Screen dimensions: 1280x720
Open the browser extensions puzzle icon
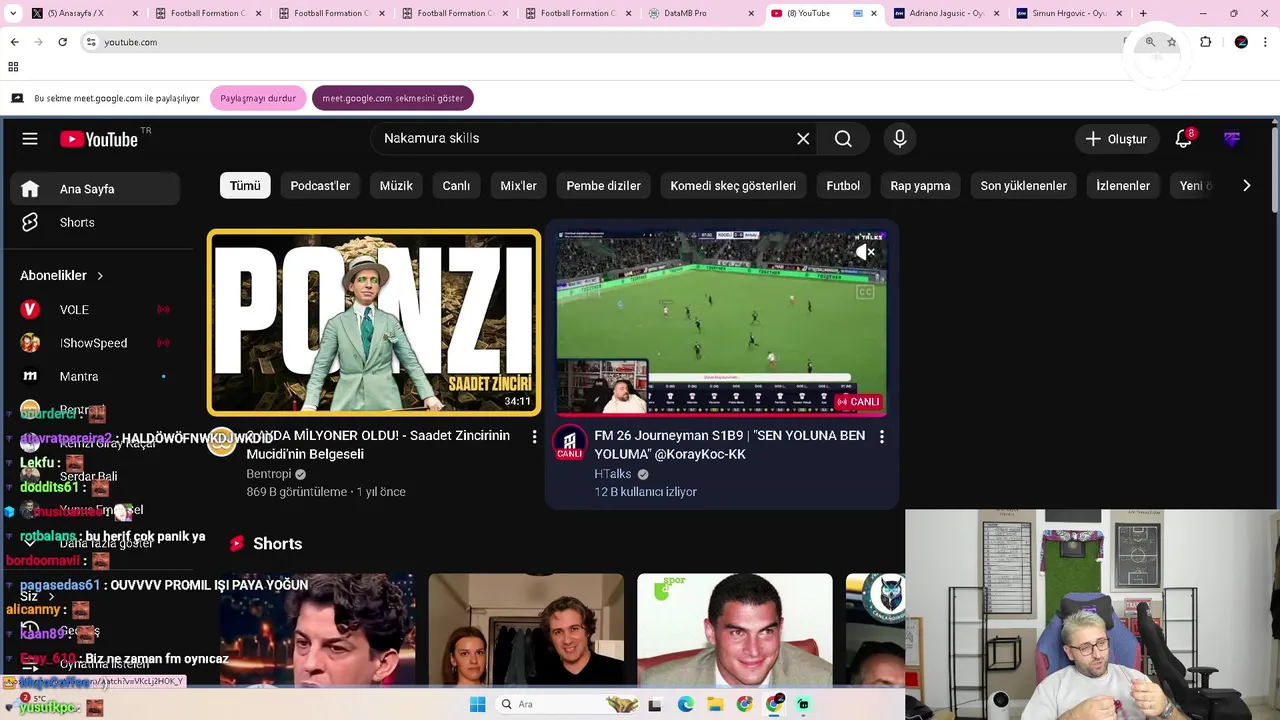click(x=1205, y=42)
